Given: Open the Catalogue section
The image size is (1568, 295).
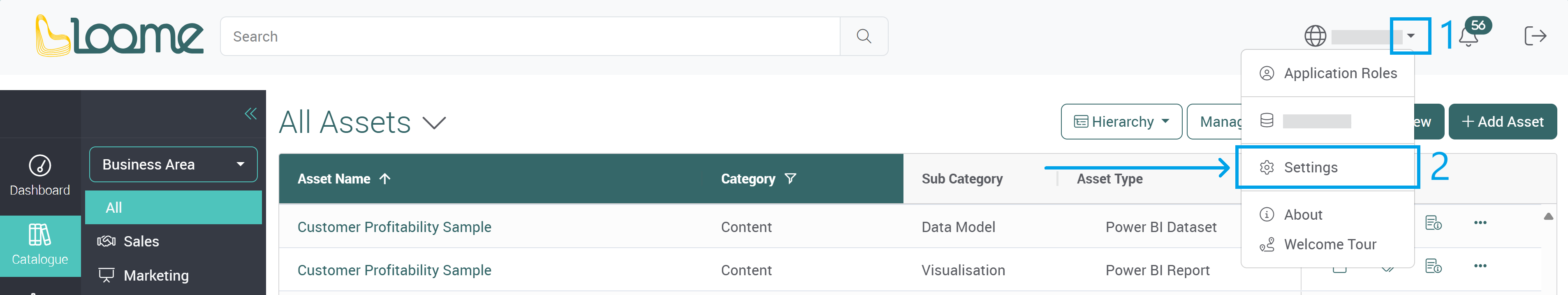Looking at the screenshot, I should (40, 245).
